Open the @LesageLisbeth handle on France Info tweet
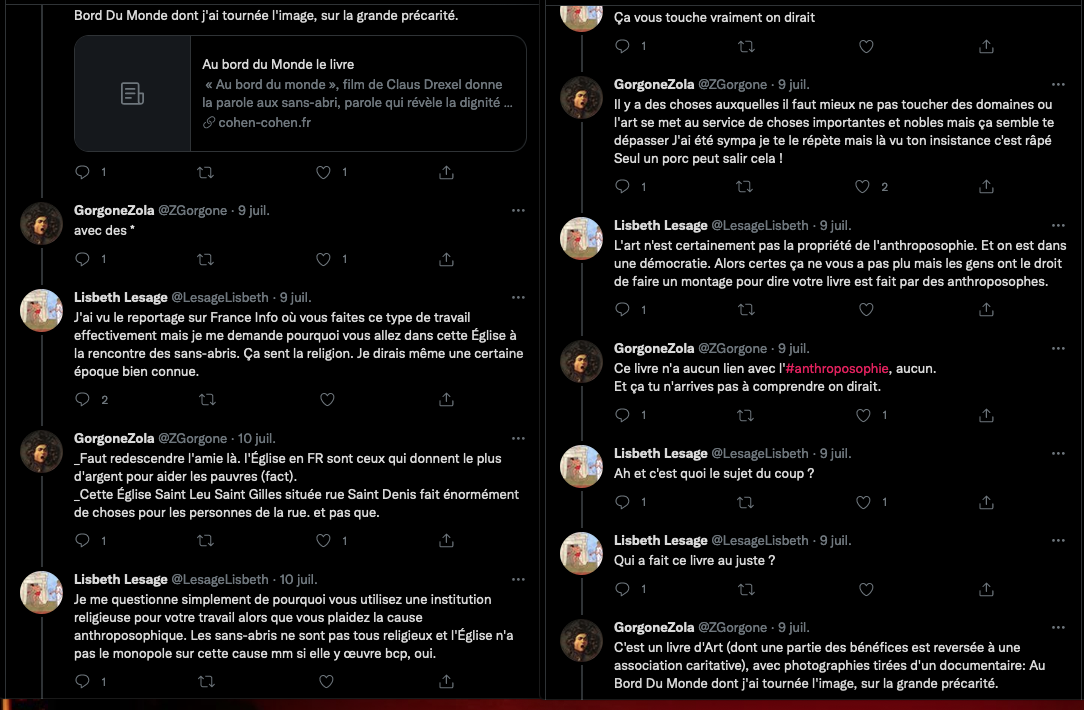 [x=220, y=298]
